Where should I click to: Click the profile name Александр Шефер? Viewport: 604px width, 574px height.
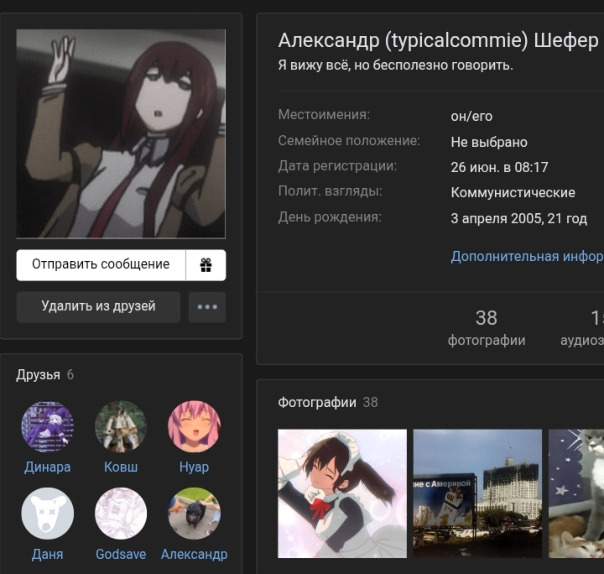pos(438,41)
